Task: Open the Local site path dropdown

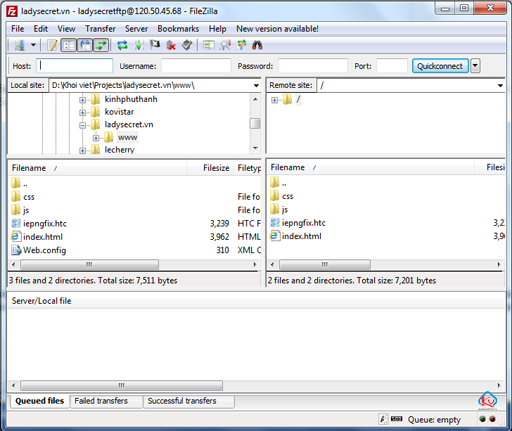Action: pos(256,86)
